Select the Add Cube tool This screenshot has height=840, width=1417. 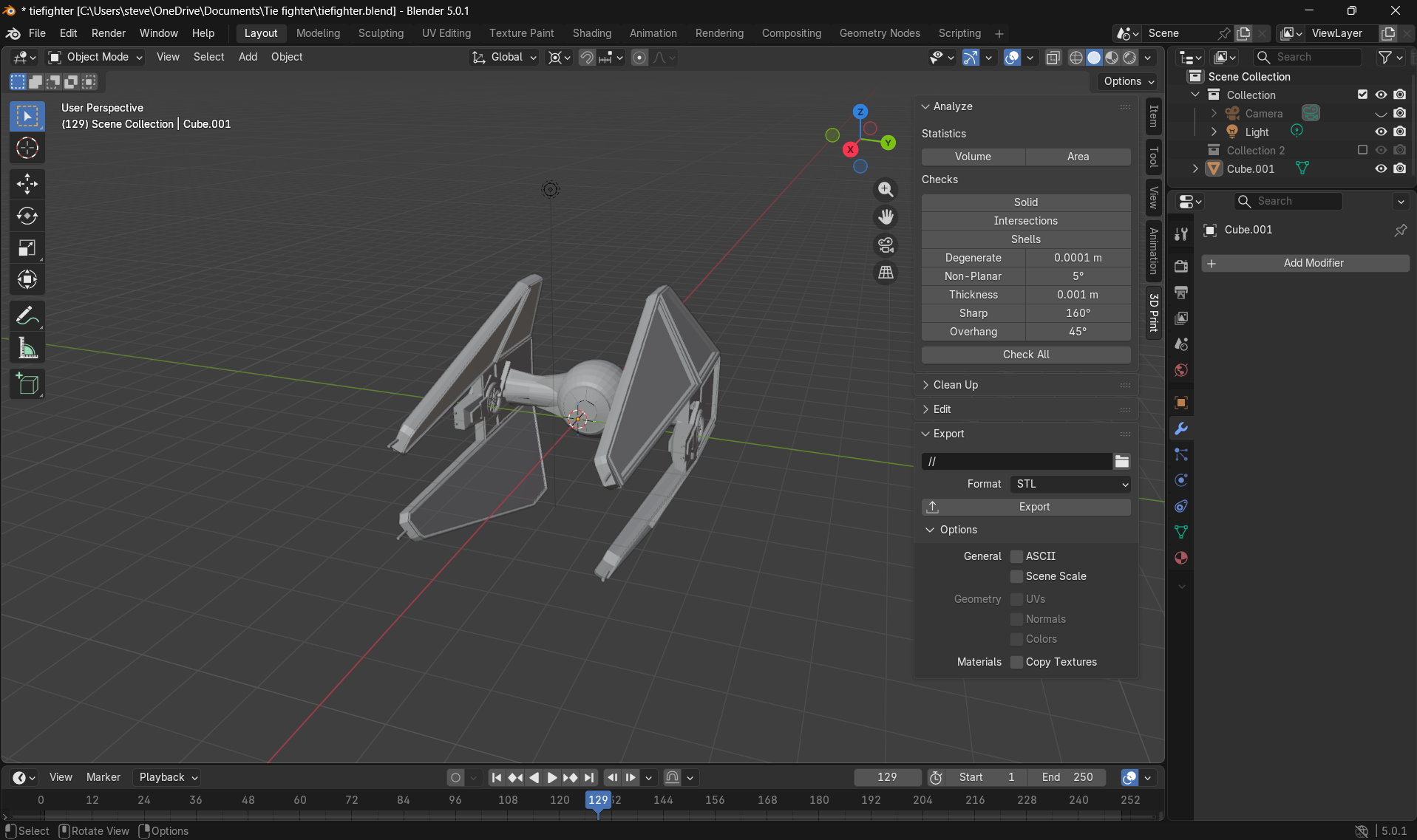point(27,384)
